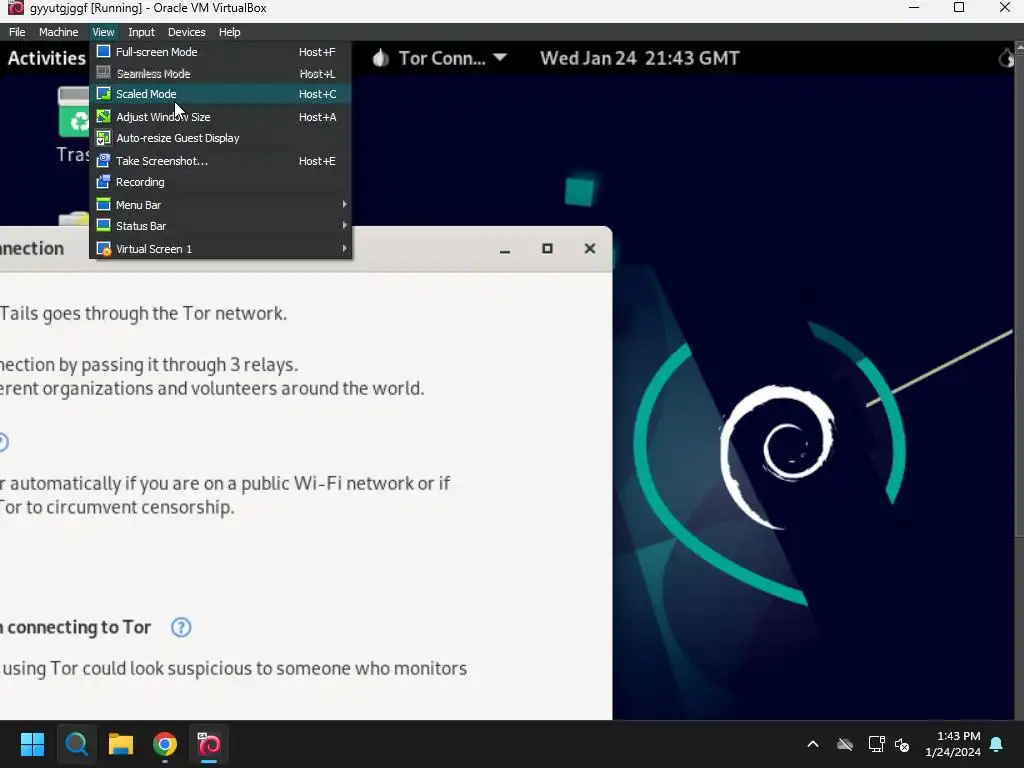The height and width of the screenshot is (768, 1024).
Task: Open Google Chrome from the taskbar
Action: [x=165, y=744]
